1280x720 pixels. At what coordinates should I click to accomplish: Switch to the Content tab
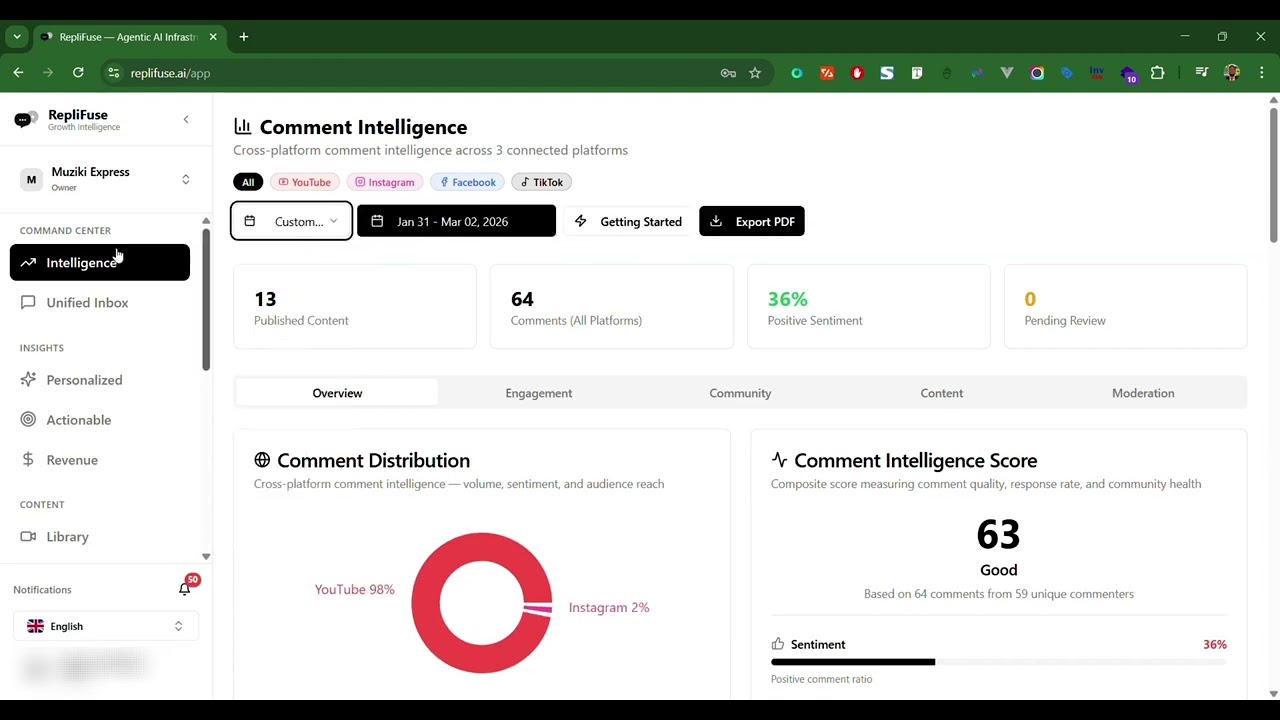point(942,393)
